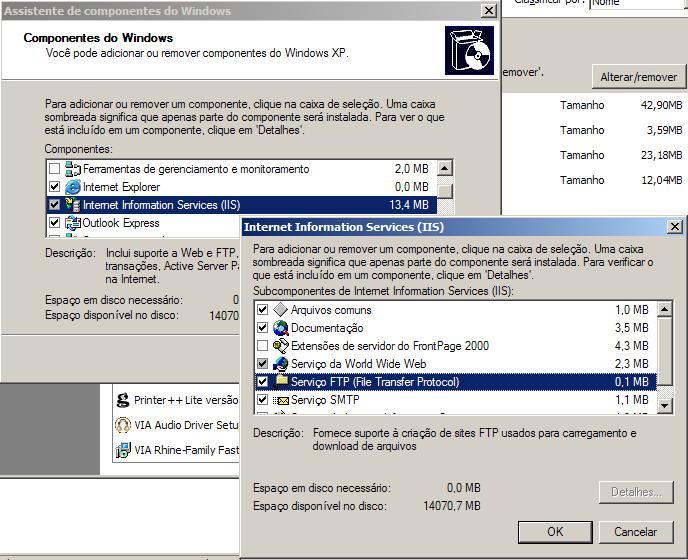
Task: Toggle the Ferramentas de gerenciamento checkbox
Action: click(x=55, y=169)
